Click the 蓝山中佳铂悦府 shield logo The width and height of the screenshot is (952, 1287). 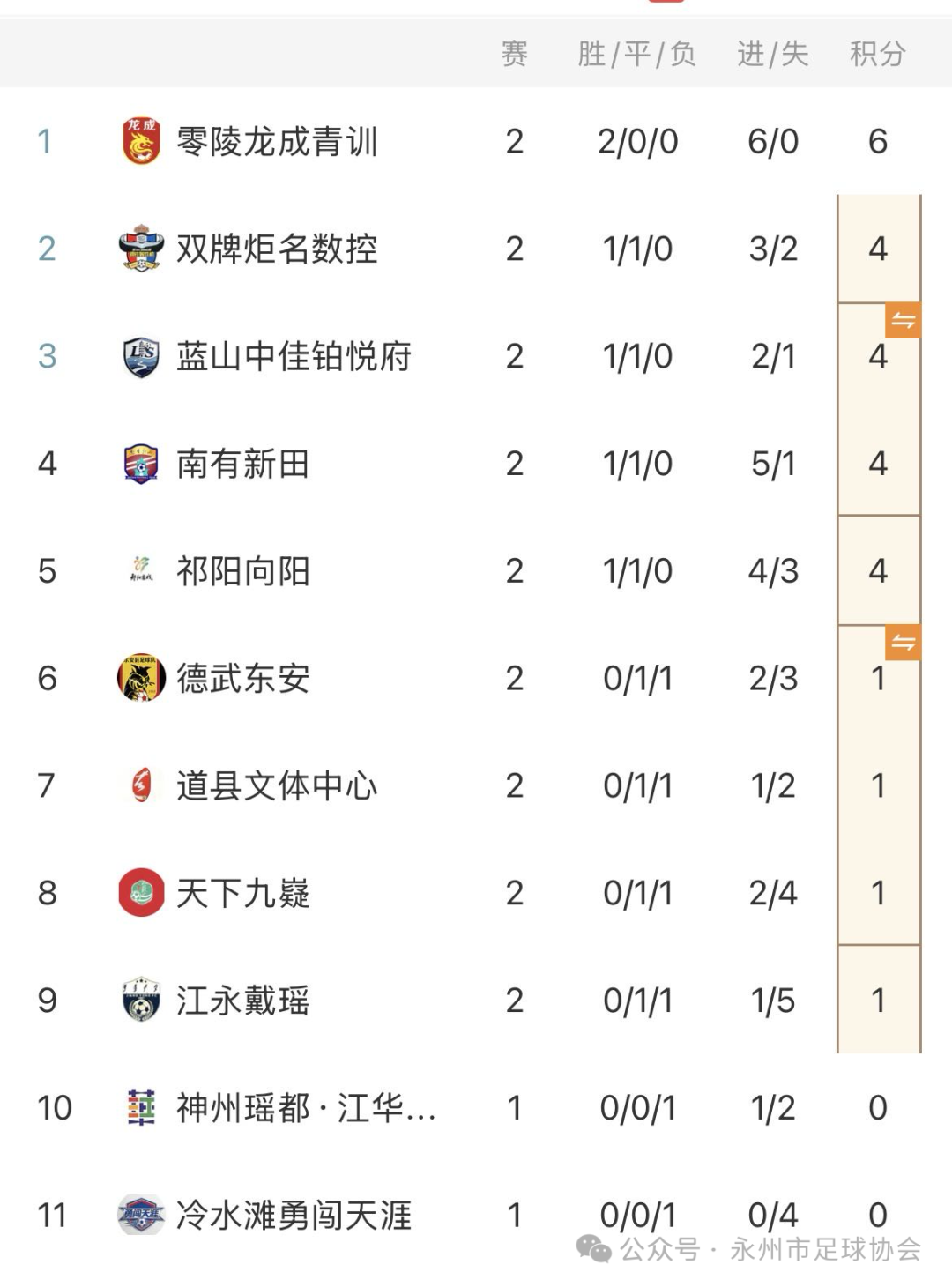(x=141, y=356)
